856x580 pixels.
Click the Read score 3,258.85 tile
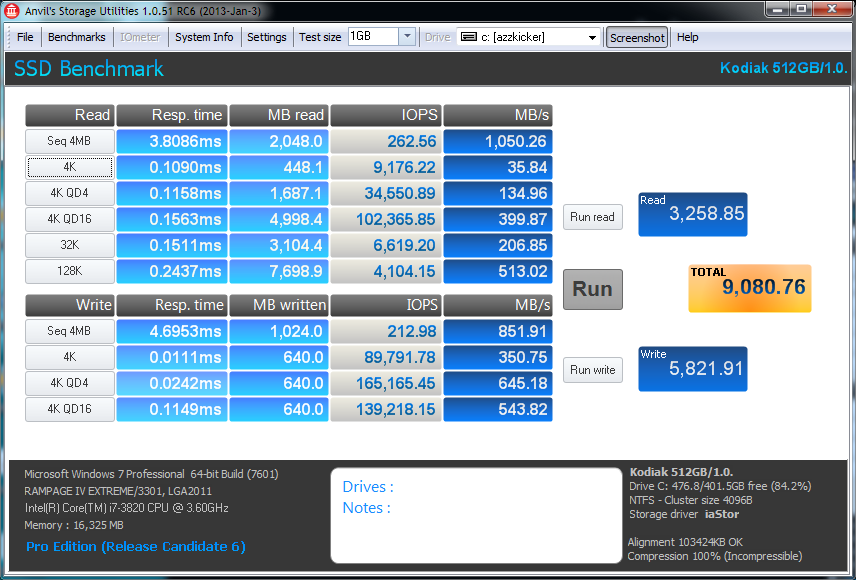[x=693, y=214]
